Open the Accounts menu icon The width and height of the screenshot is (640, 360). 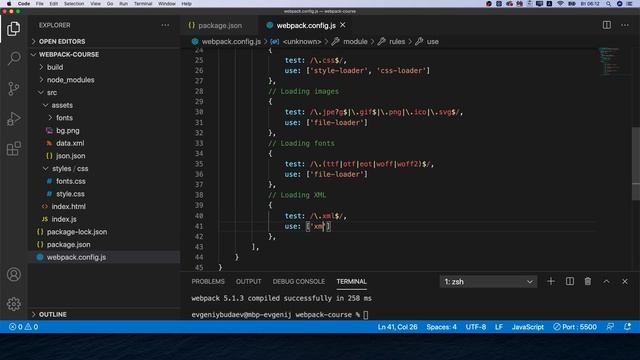13,274
